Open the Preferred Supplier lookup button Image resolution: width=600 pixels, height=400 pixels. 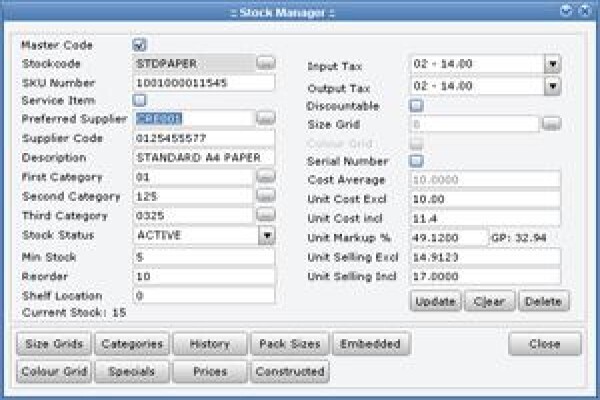pyautogui.click(x=266, y=118)
